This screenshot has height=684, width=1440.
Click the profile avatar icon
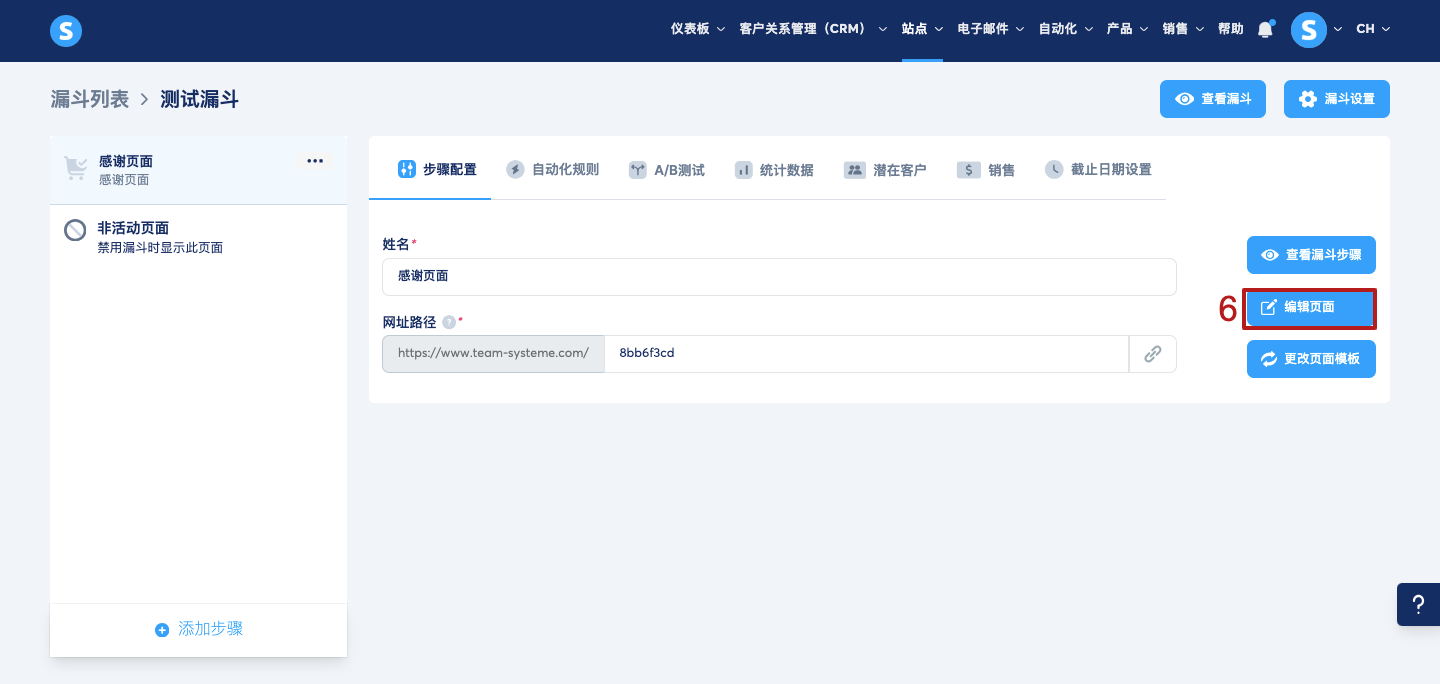[x=1309, y=29]
